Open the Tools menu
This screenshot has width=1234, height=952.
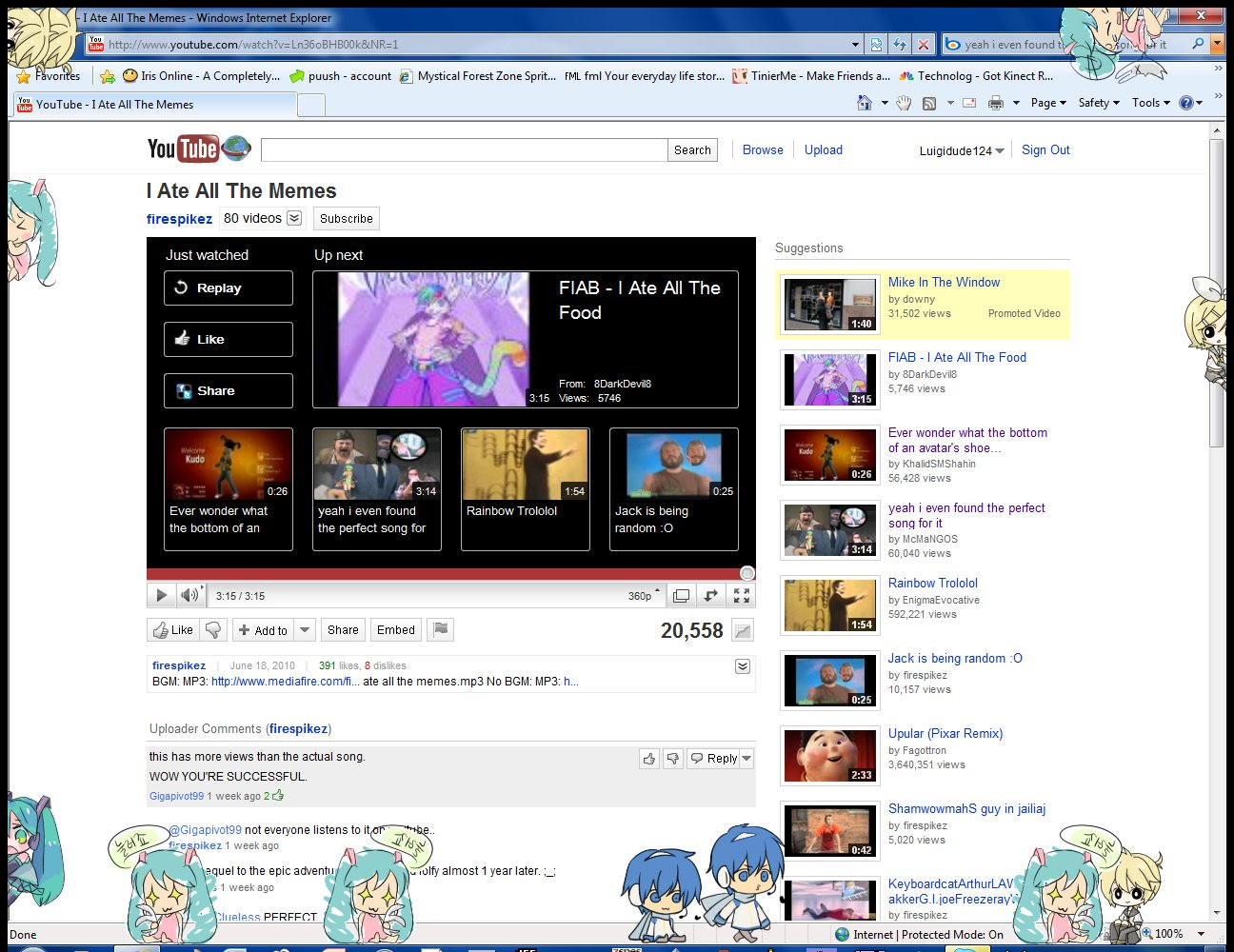pos(1151,103)
